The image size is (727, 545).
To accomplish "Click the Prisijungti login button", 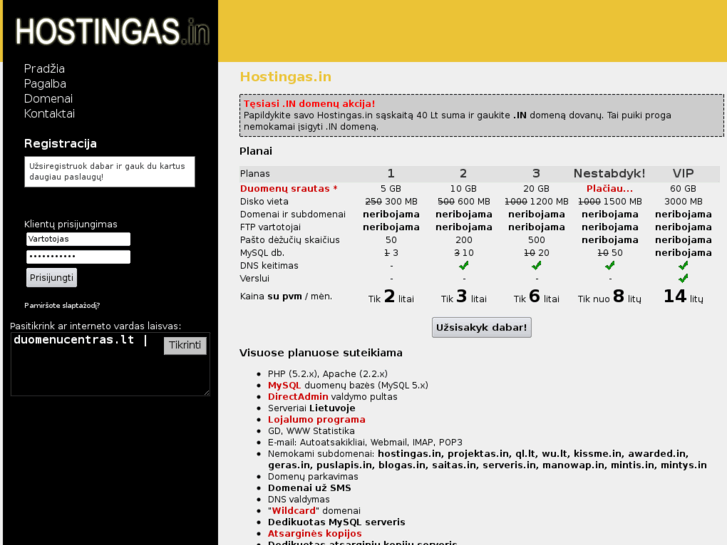I will point(51,277).
